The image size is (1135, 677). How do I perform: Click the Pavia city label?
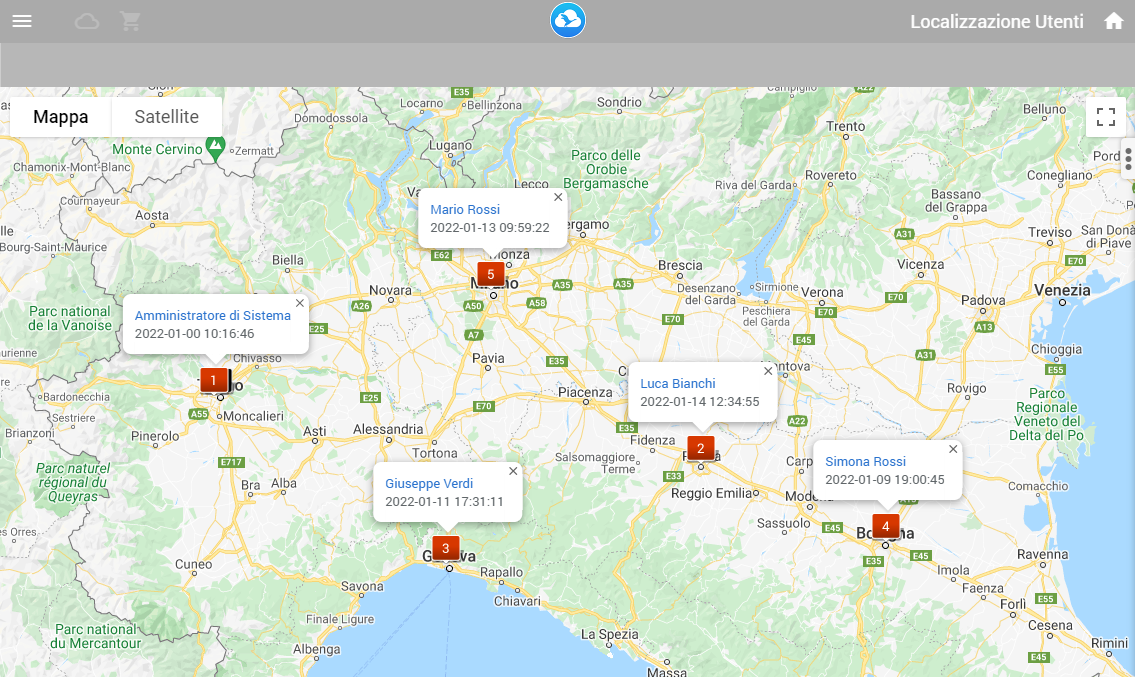pyautogui.click(x=488, y=358)
